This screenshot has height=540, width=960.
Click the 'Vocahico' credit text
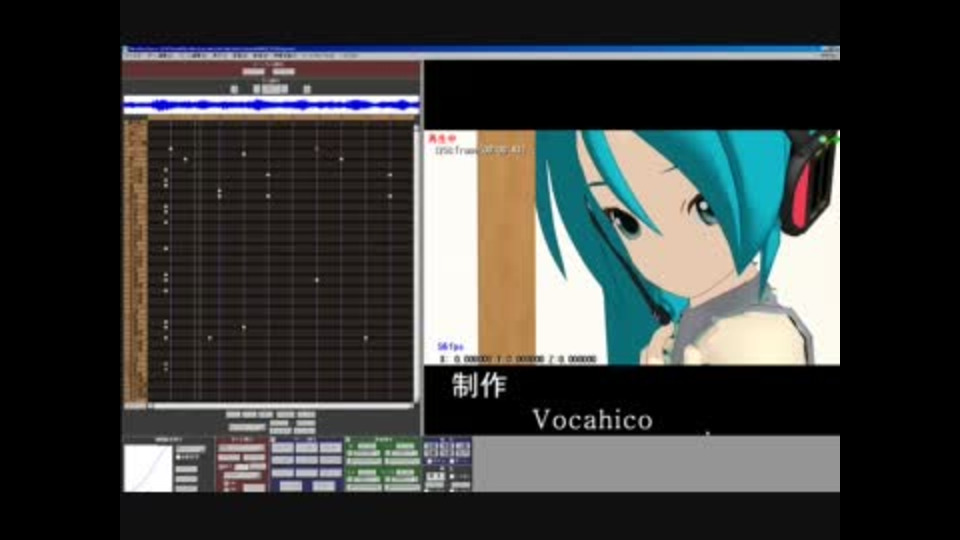pyautogui.click(x=593, y=420)
